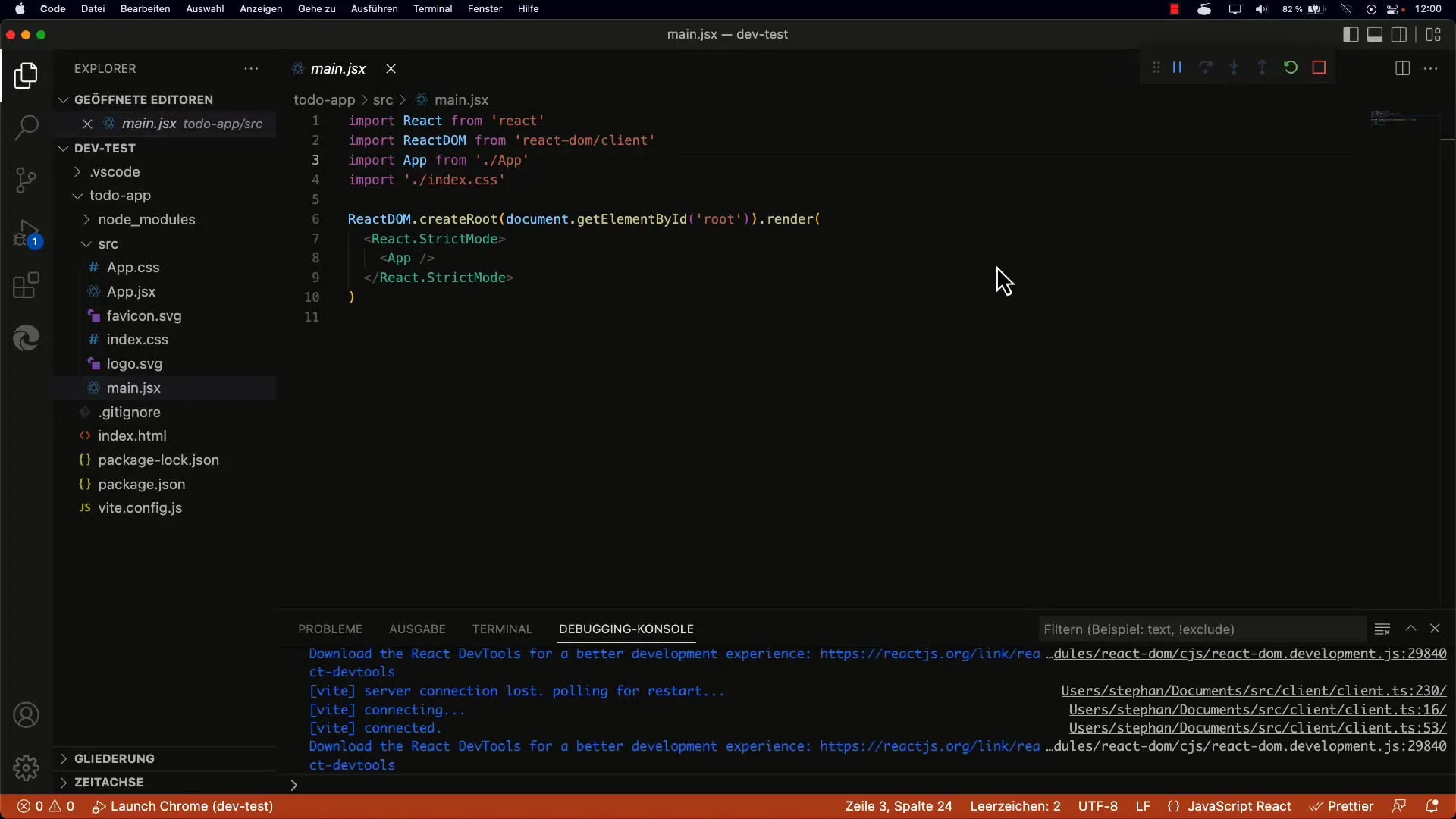This screenshot has height=819, width=1456.
Task: Open client.ts:230 source link
Action: click(x=1254, y=691)
